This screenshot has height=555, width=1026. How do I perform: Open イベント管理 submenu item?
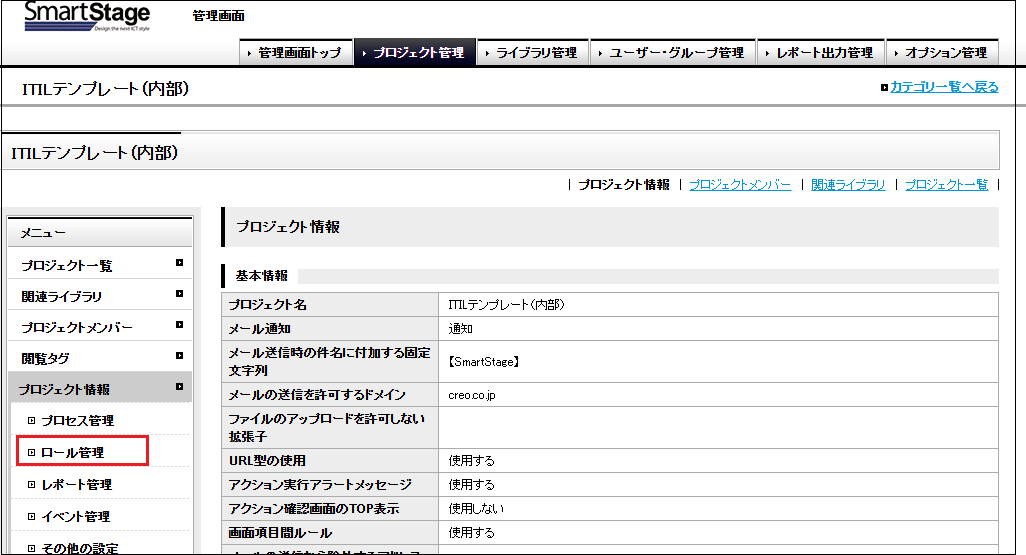coord(76,516)
